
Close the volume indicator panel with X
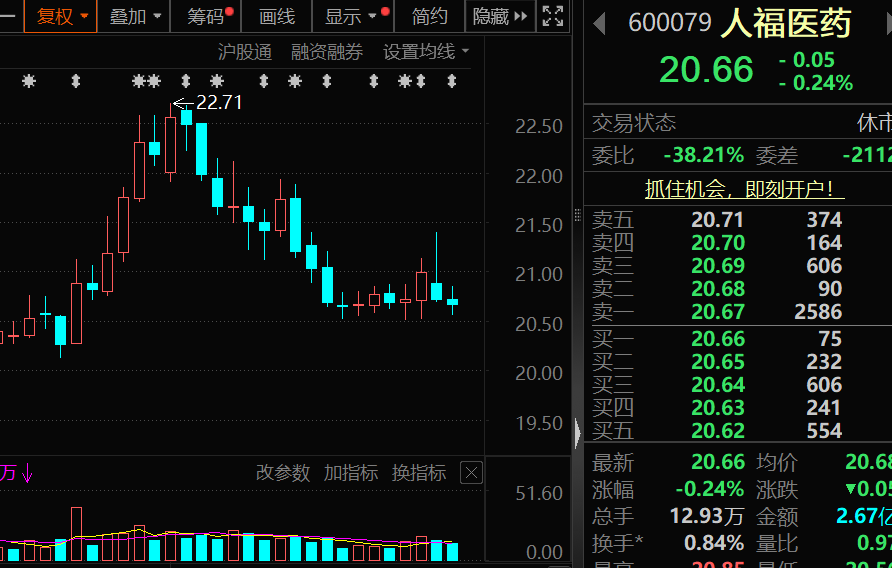tap(471, 473)
